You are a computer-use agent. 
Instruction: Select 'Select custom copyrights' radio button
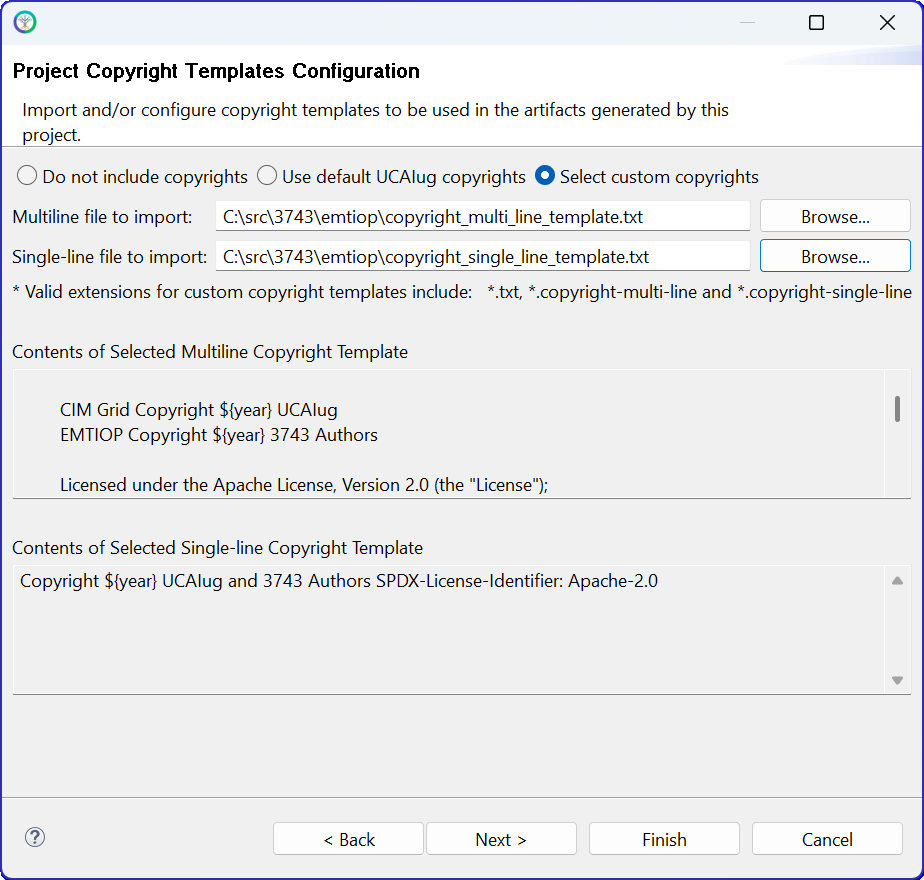click(x=545, y=176)
